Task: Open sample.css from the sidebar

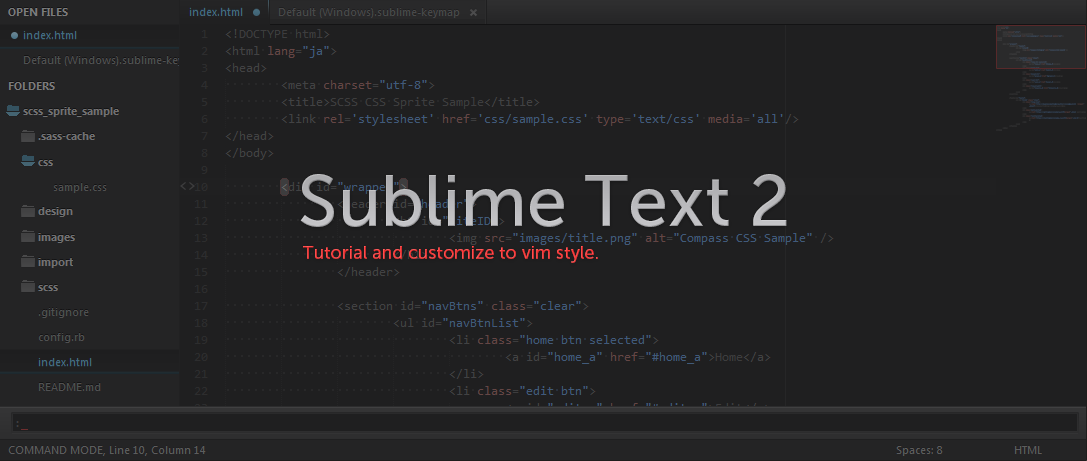Action: pyautogui.click(x=80, y=187)
